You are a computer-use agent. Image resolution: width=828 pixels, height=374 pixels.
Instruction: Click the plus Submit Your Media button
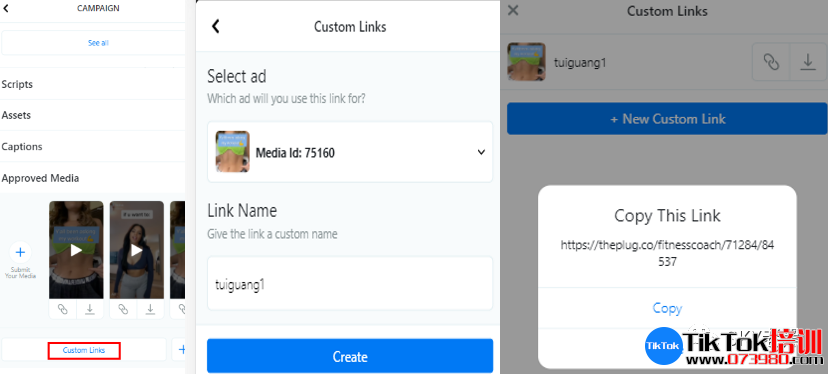click(21, 253)
